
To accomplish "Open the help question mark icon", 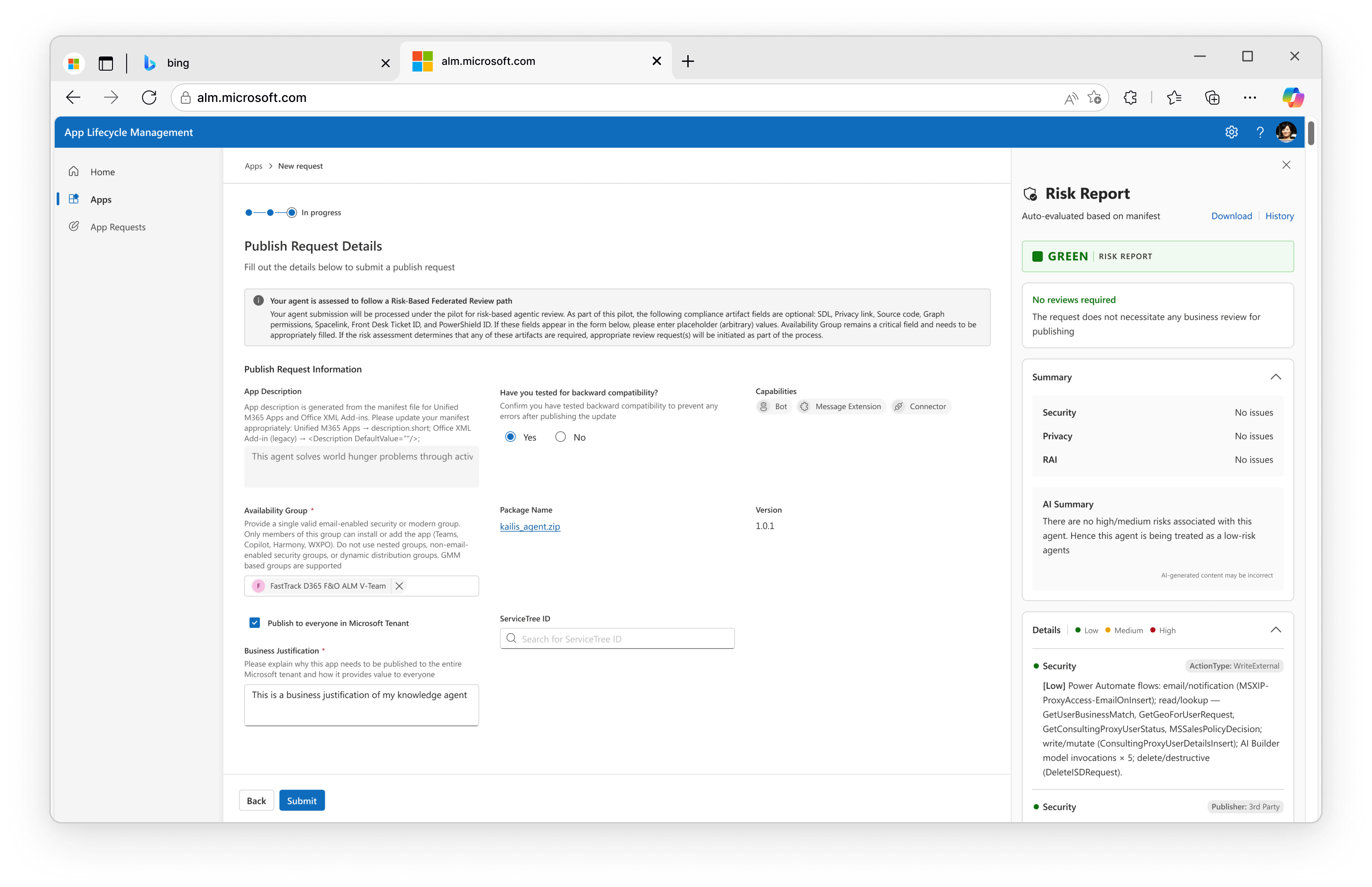I will coord(1260,132).
